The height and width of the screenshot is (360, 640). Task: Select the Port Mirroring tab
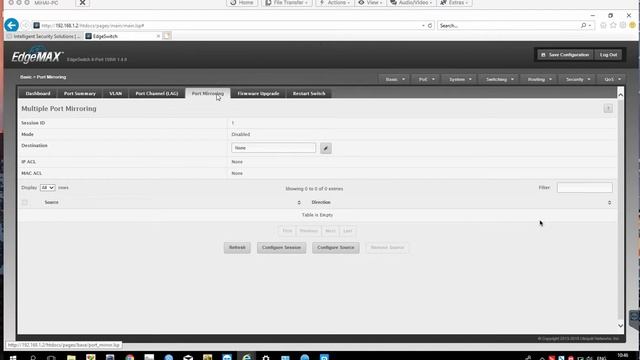pos(208,93)
